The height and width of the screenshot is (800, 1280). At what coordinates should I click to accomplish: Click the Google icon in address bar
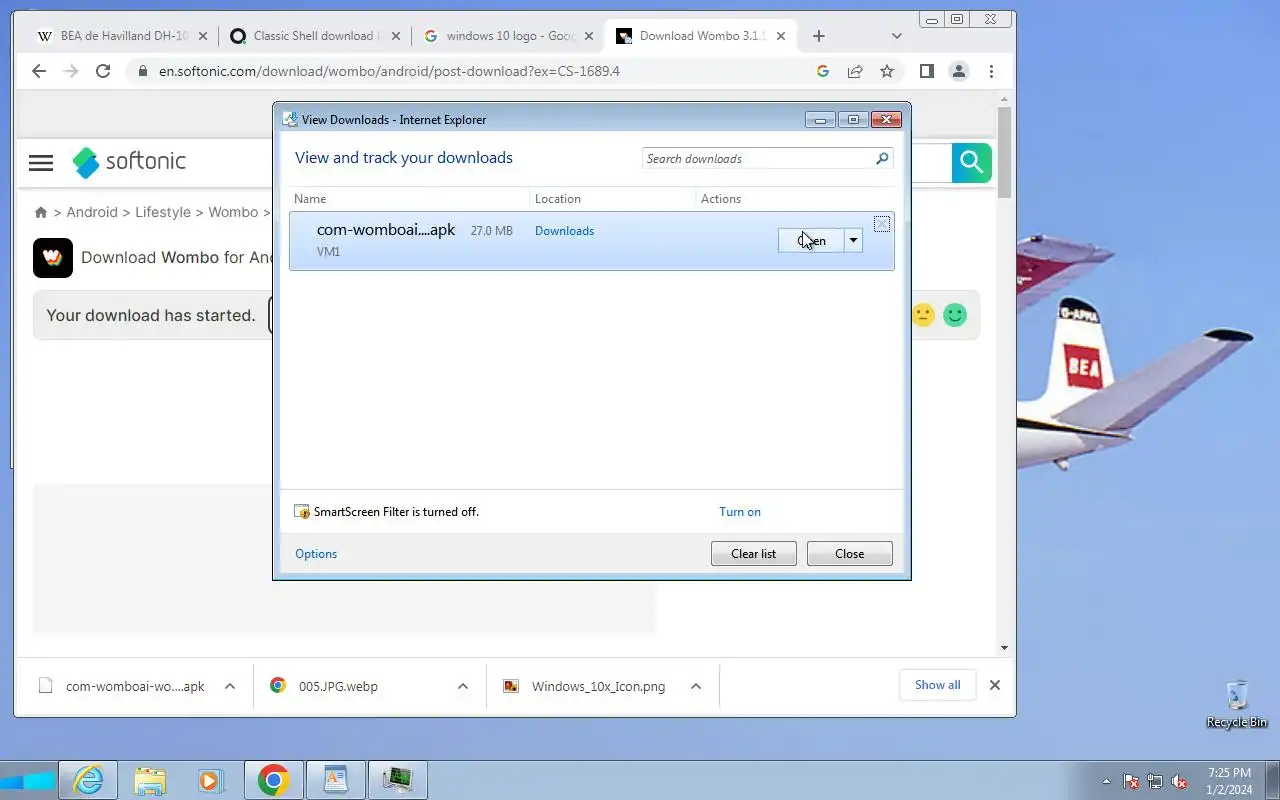(823, 71)
